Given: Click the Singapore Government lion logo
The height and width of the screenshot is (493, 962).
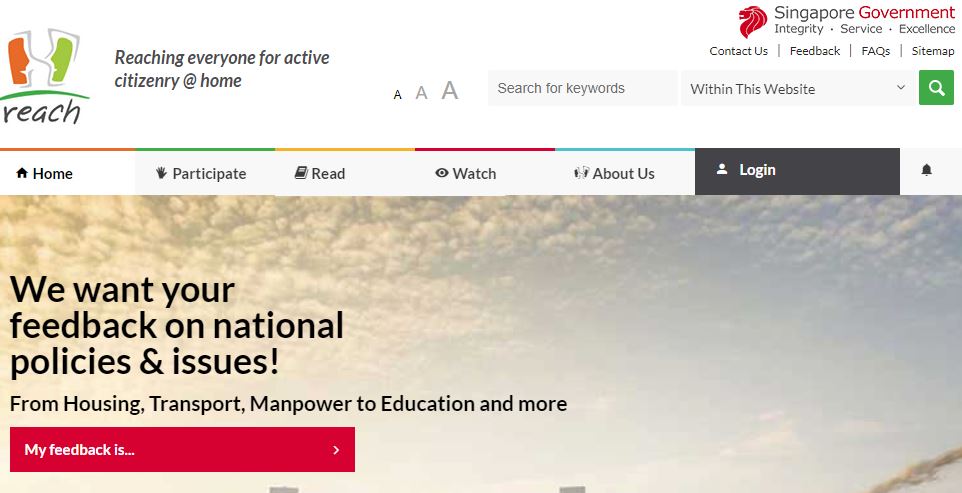Looking at the screenshot, I should (x=753, y=21).
